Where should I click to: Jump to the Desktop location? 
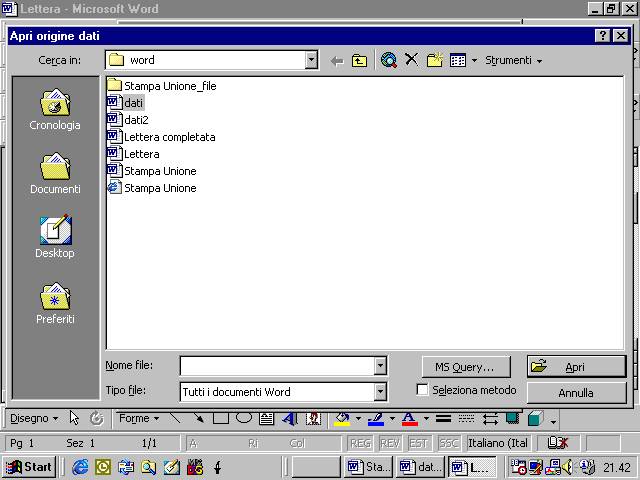tap(55, 237)
